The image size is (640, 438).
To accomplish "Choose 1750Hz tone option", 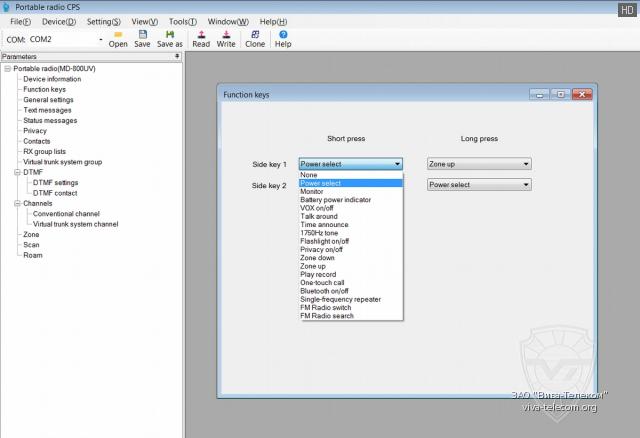I will 351,233.
